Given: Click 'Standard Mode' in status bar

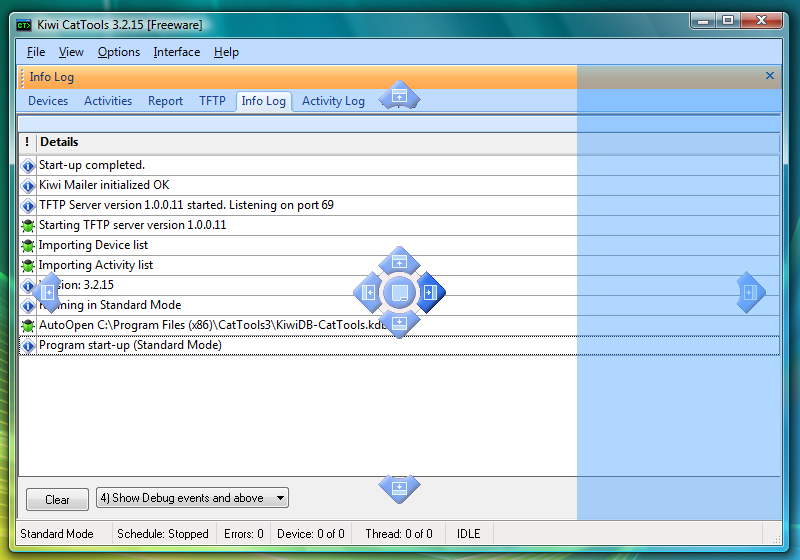Looking at the screenshot, I should [x=57, y=534].
